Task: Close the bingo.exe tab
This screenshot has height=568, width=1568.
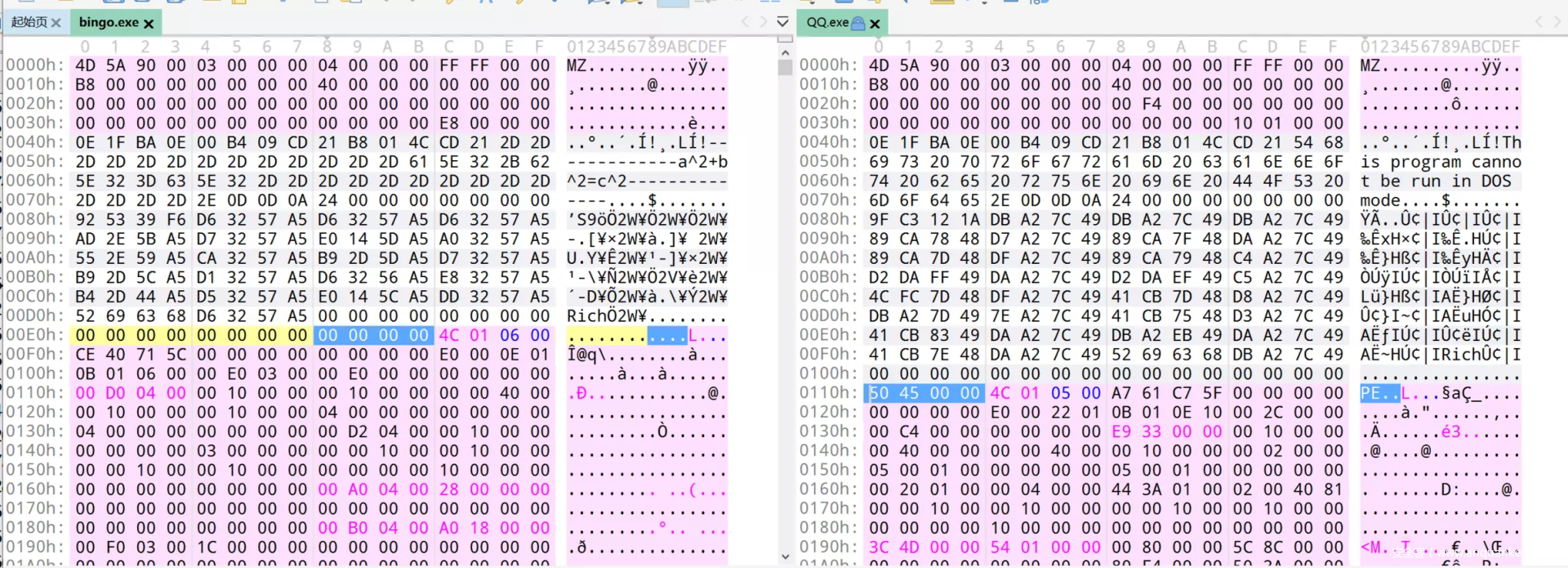Action: pos(149,23)
